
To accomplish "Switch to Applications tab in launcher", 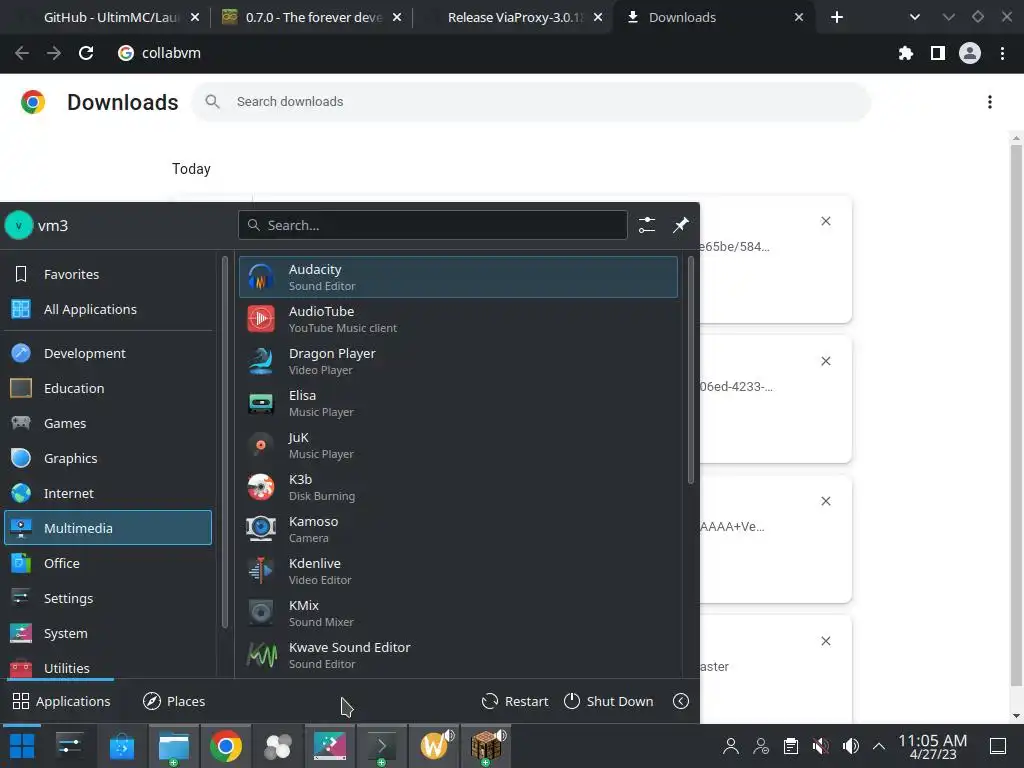I will click(x=61, y=701).
